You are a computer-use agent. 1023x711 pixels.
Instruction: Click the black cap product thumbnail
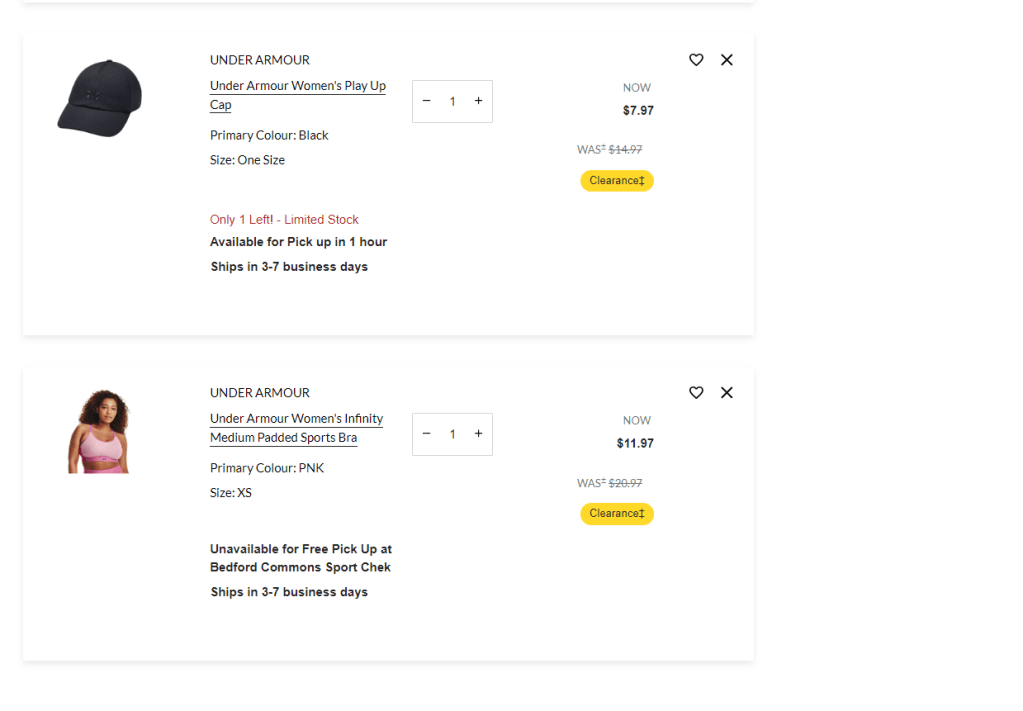point(99,98)
